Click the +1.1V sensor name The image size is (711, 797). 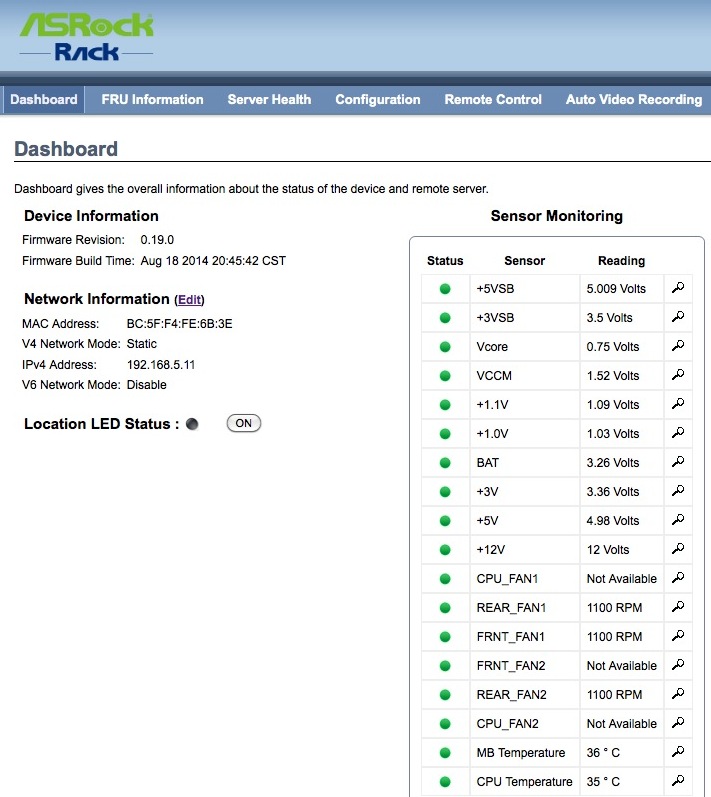click(492, 405)
